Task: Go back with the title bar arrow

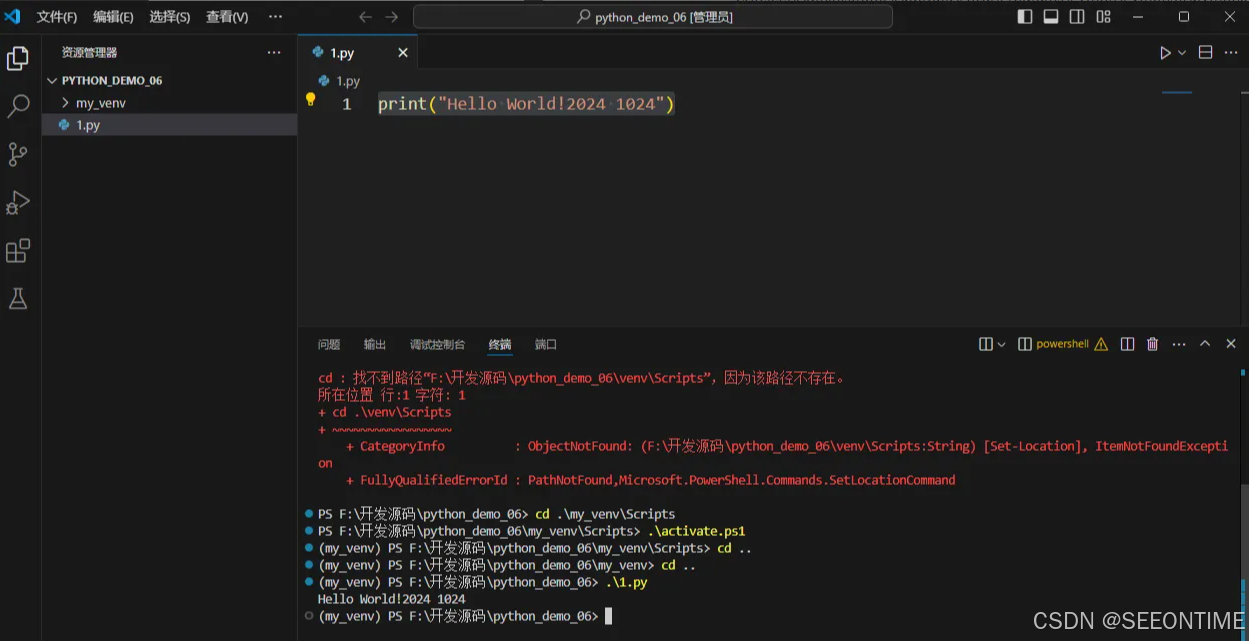Action: pyautogui.click(x=365, y=17)
